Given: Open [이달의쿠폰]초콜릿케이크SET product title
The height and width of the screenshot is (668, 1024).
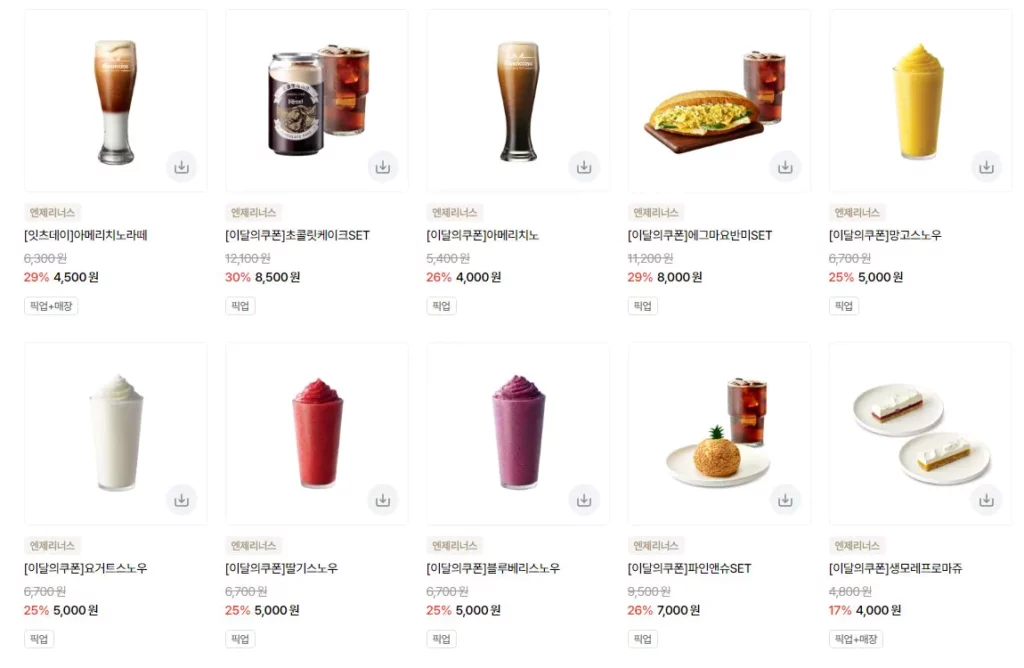Looking at the screenshot, I should [297, 235].
